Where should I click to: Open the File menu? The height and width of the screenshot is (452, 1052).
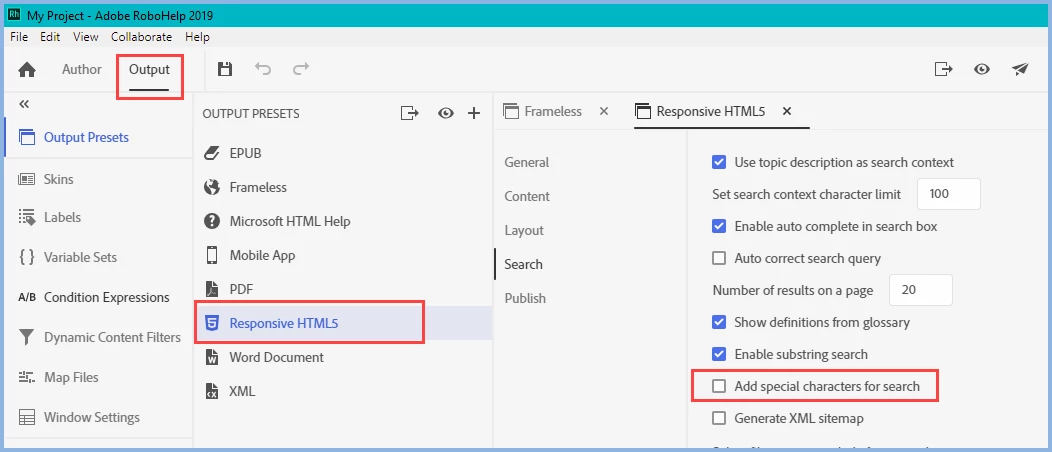pos(19,37)
